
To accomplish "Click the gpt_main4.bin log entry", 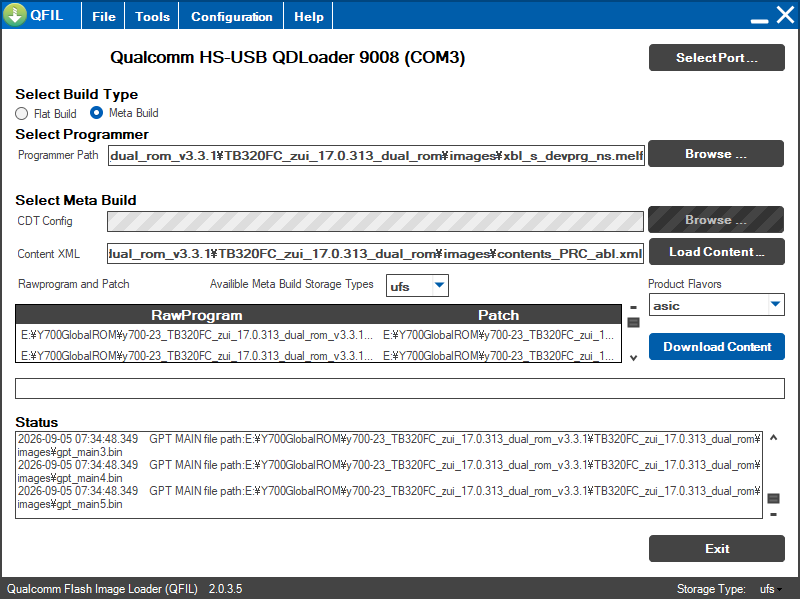I will pyautogui.click(x=389, y=471).
